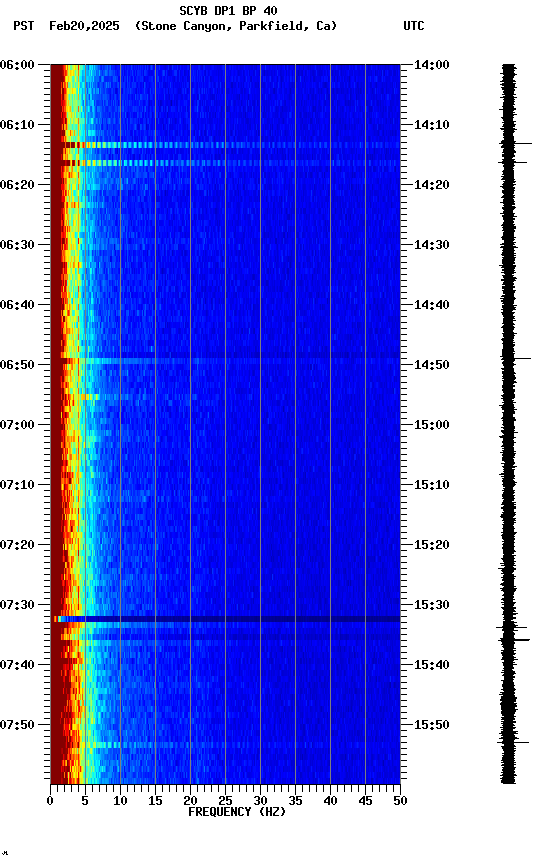The width and height of the screenshot is (552, 864).
Task: Click the title text 'SCYB DP1 BP 40'
Action: coord(228,10)
